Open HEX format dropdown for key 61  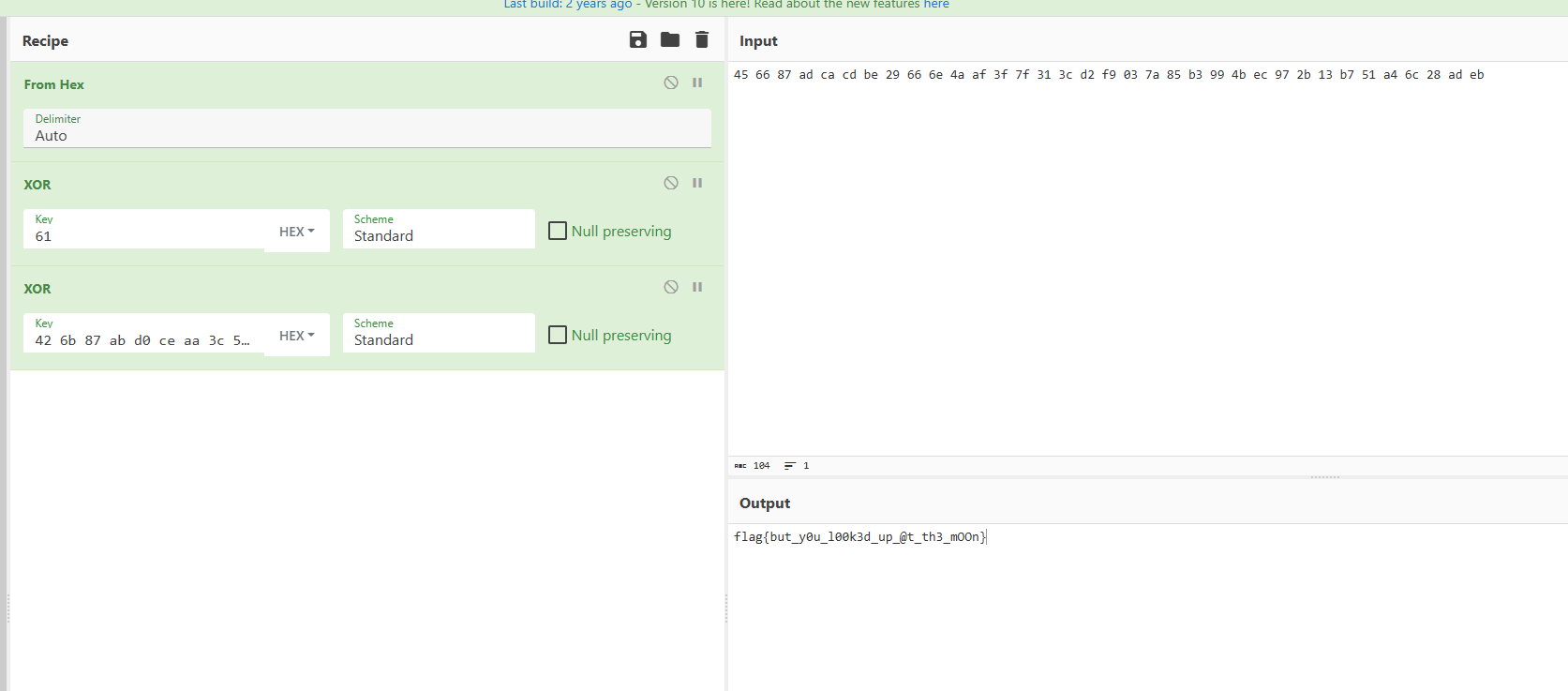(297, 232)
